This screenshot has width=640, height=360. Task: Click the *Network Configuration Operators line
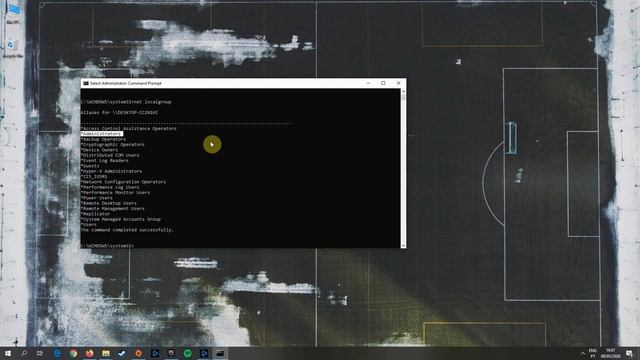[123, 182]
